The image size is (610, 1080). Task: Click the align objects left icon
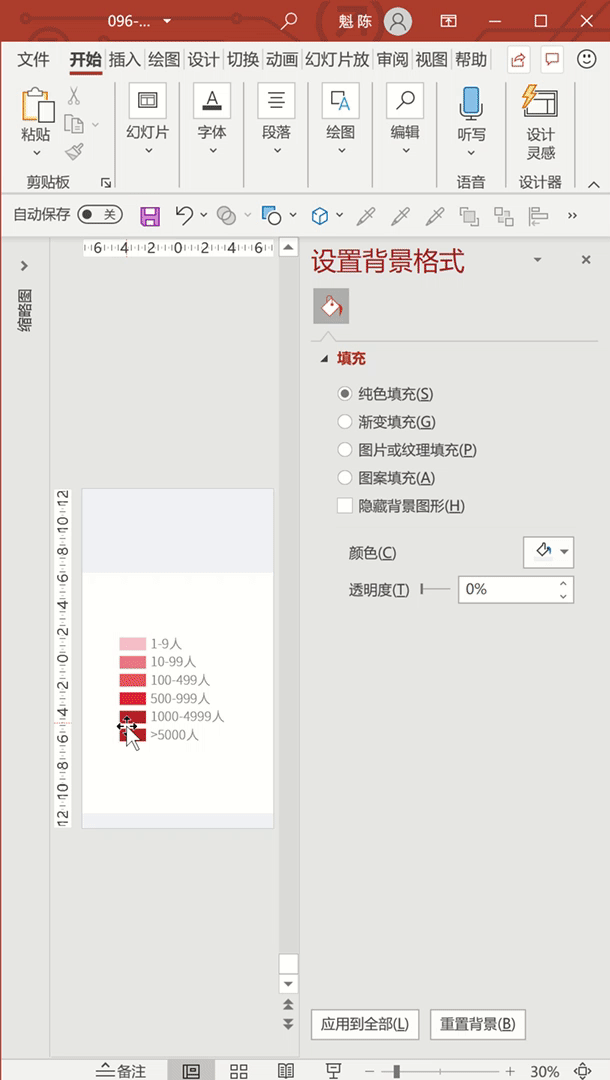[538, 216]
